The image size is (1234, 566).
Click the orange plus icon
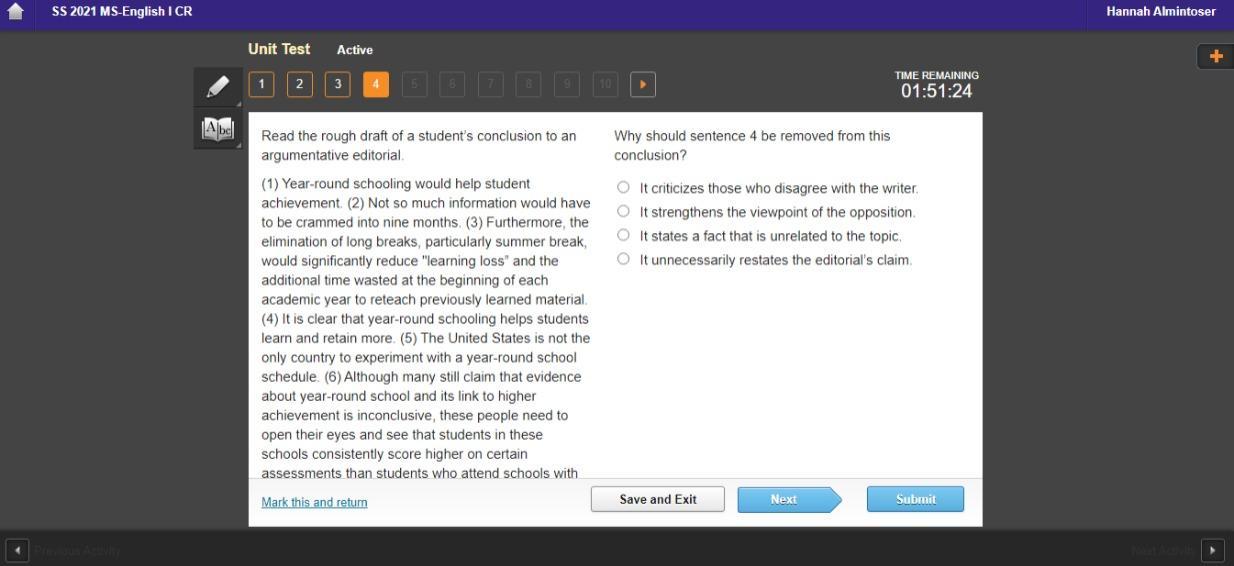click(1215, 56)
